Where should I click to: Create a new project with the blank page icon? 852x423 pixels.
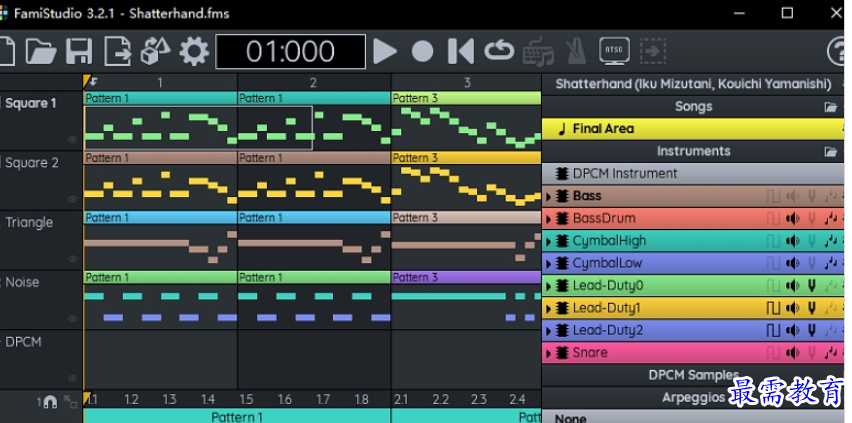[7, 52]
